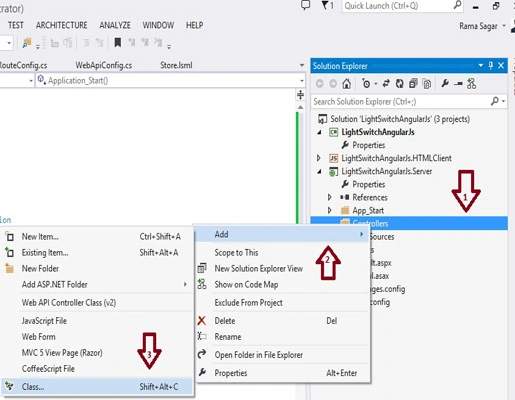
Task: Click the black bookmark toggle icon
Action: (x=118, y=43)
